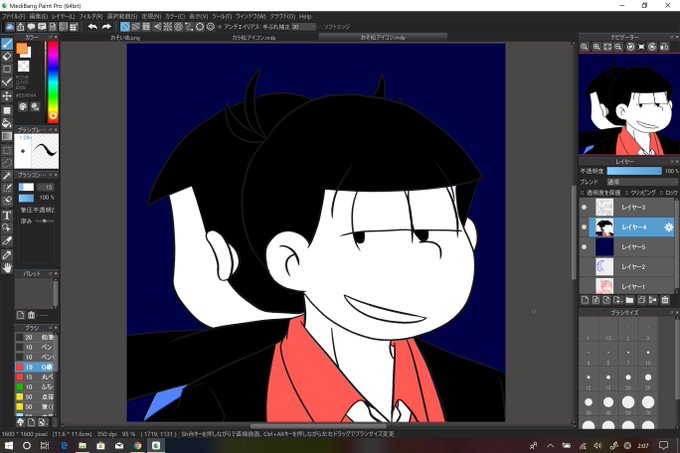Enable the radial snap guide
Image resolution: width=680 pixels, height=453 pixels.
pos(168,27)
